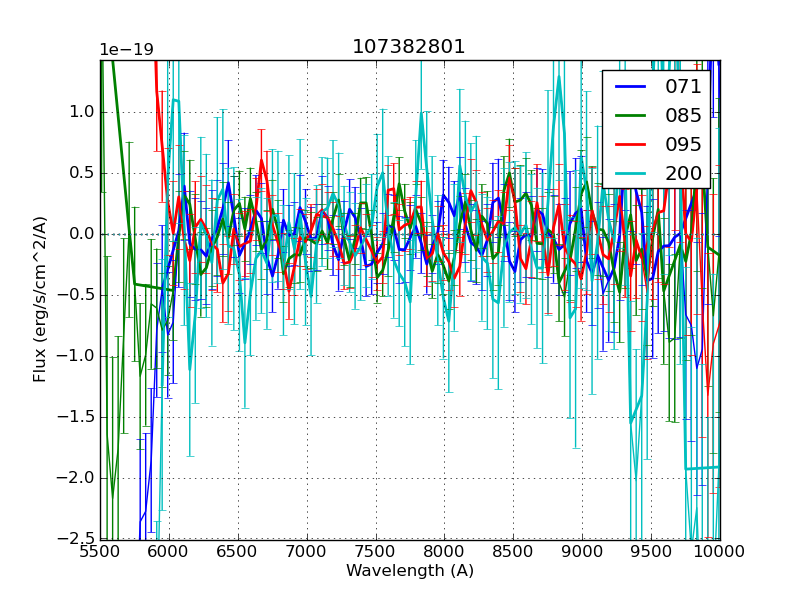
Task: Click the 1e-19 exponent label
Action: 124,50
